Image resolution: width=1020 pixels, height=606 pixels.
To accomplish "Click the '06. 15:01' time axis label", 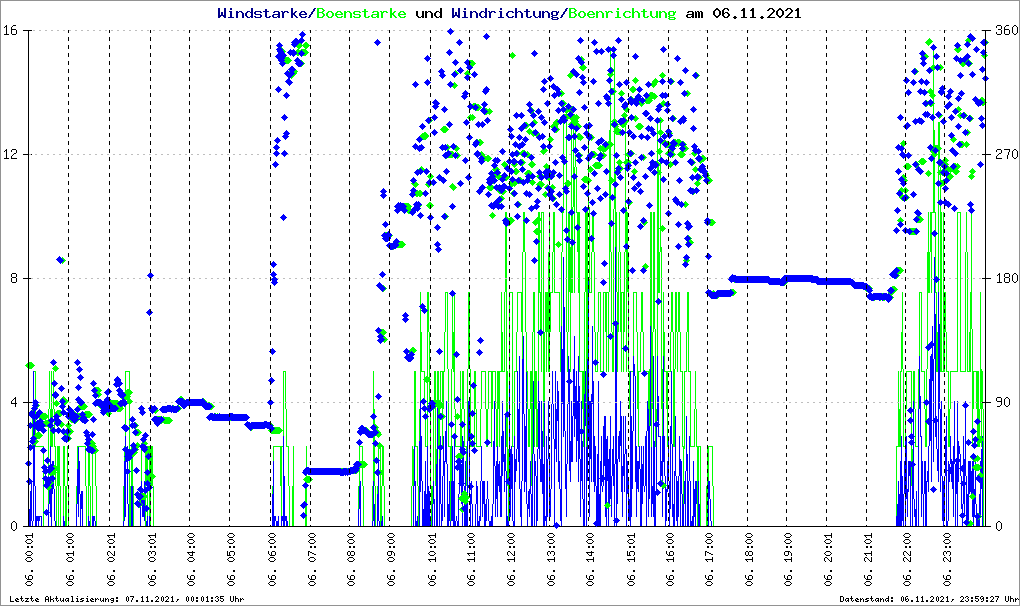I will [x=630, y=559].
